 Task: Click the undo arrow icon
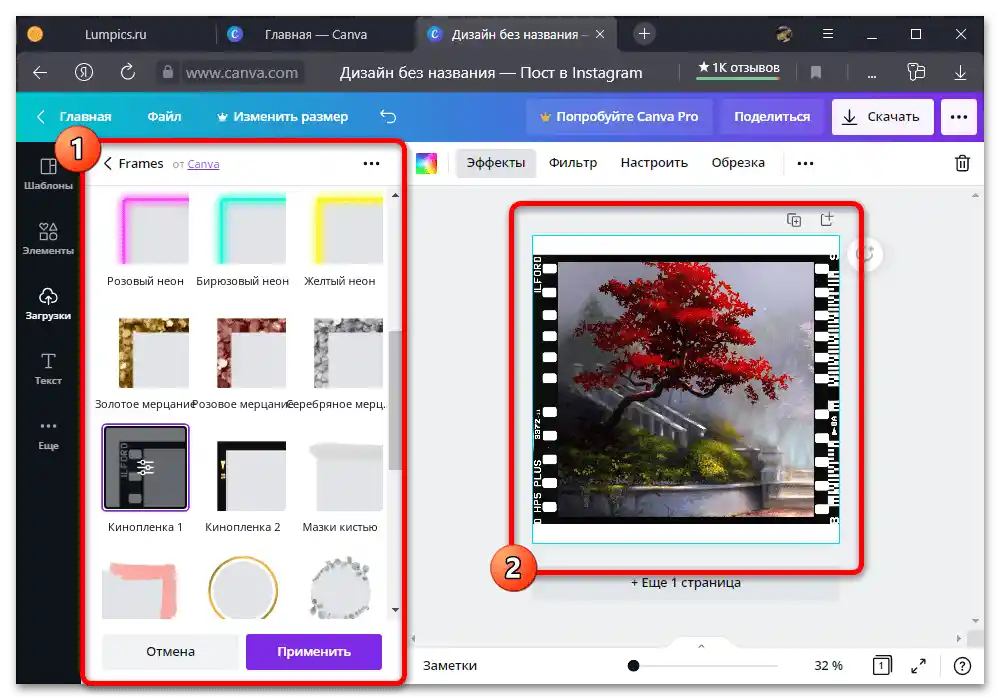pos(388,117)
